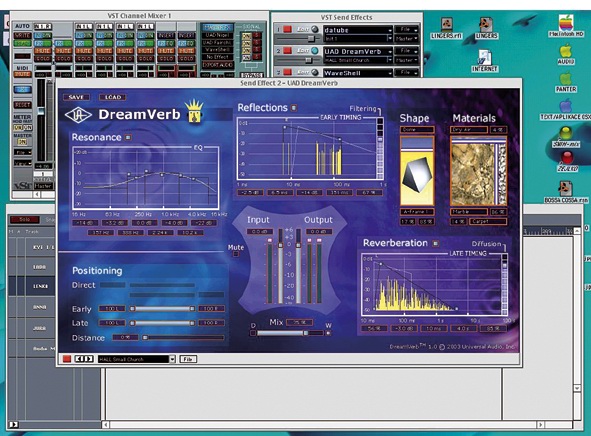Click the preset previous/next arrows in DreamVerb footer
Viewport: 591px width, 436px height.
[84, 359]
